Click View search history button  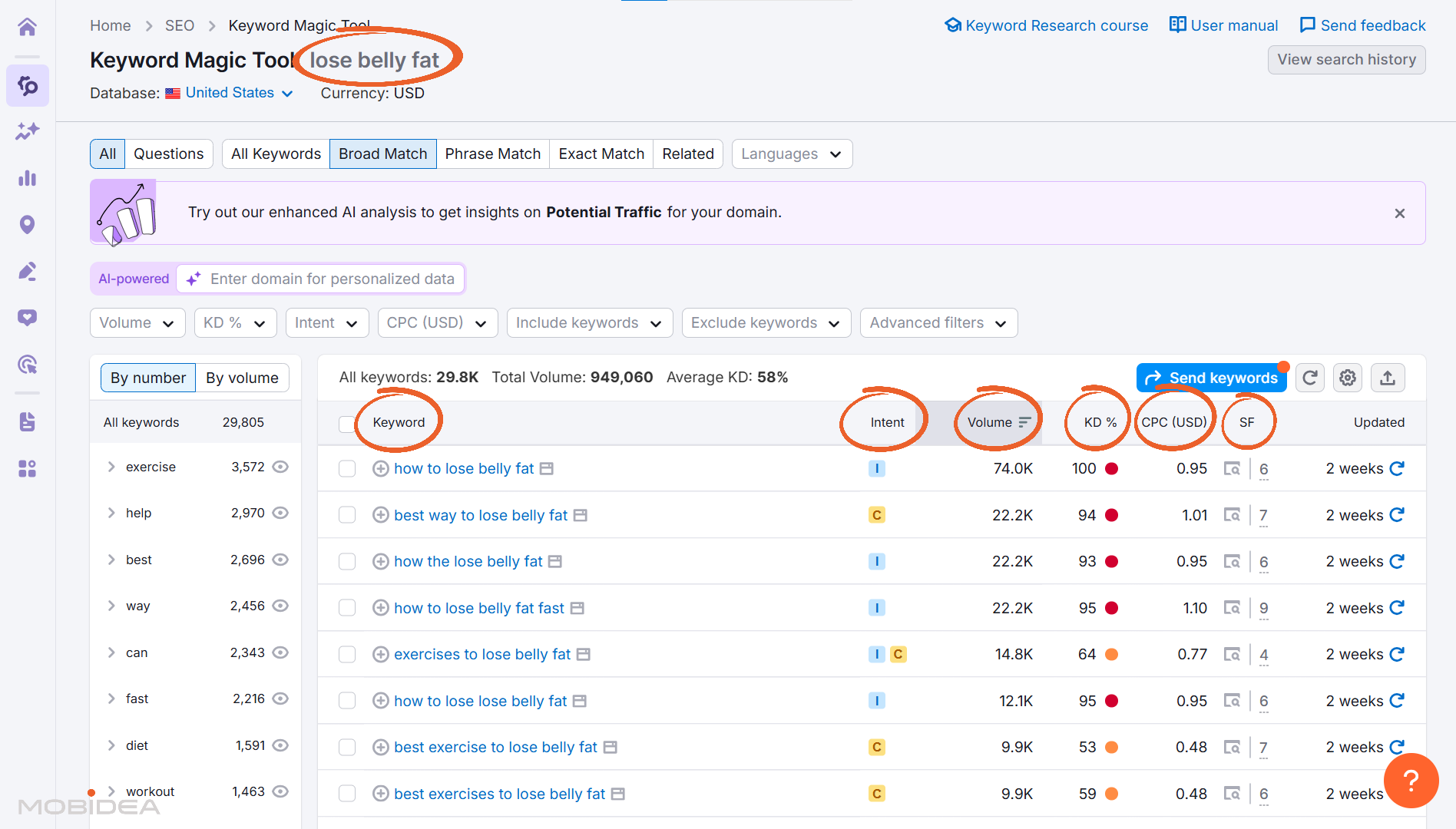coord(1346,60)
